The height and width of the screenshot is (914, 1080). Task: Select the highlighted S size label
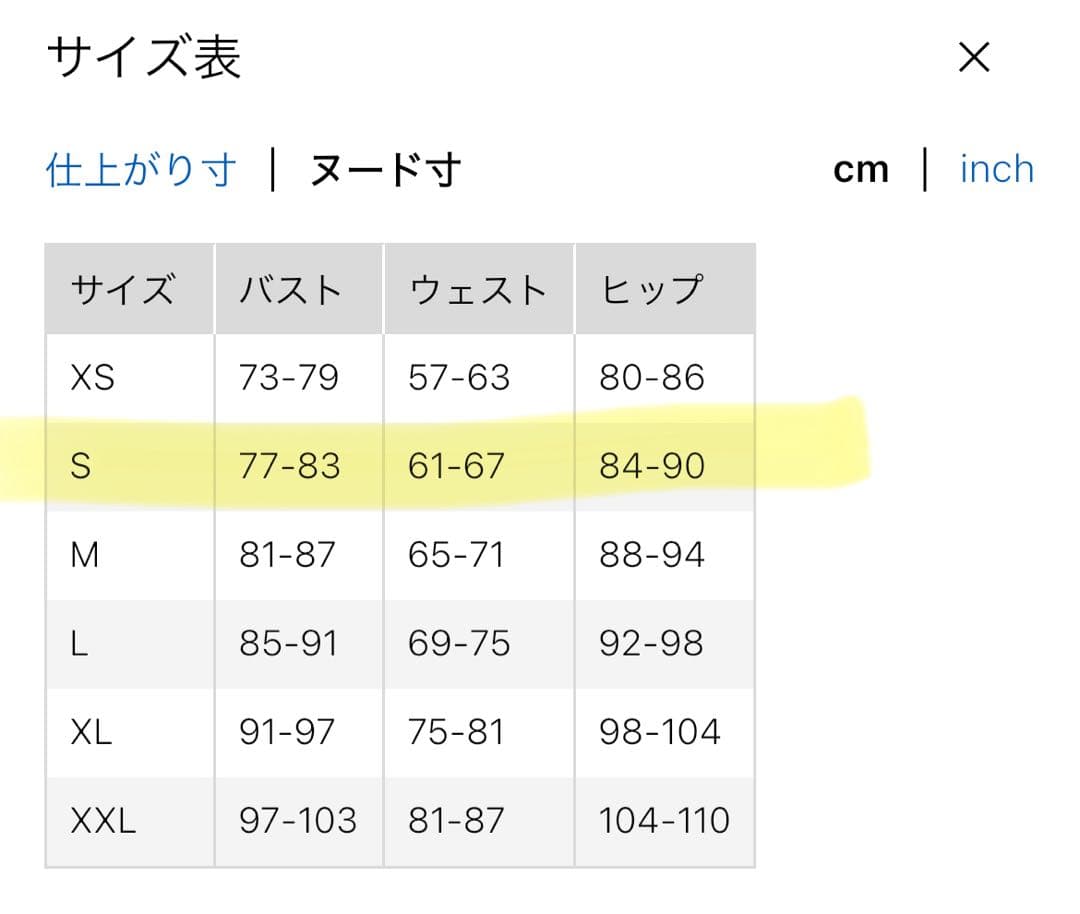pyautogui.click(x=81, y=466)
